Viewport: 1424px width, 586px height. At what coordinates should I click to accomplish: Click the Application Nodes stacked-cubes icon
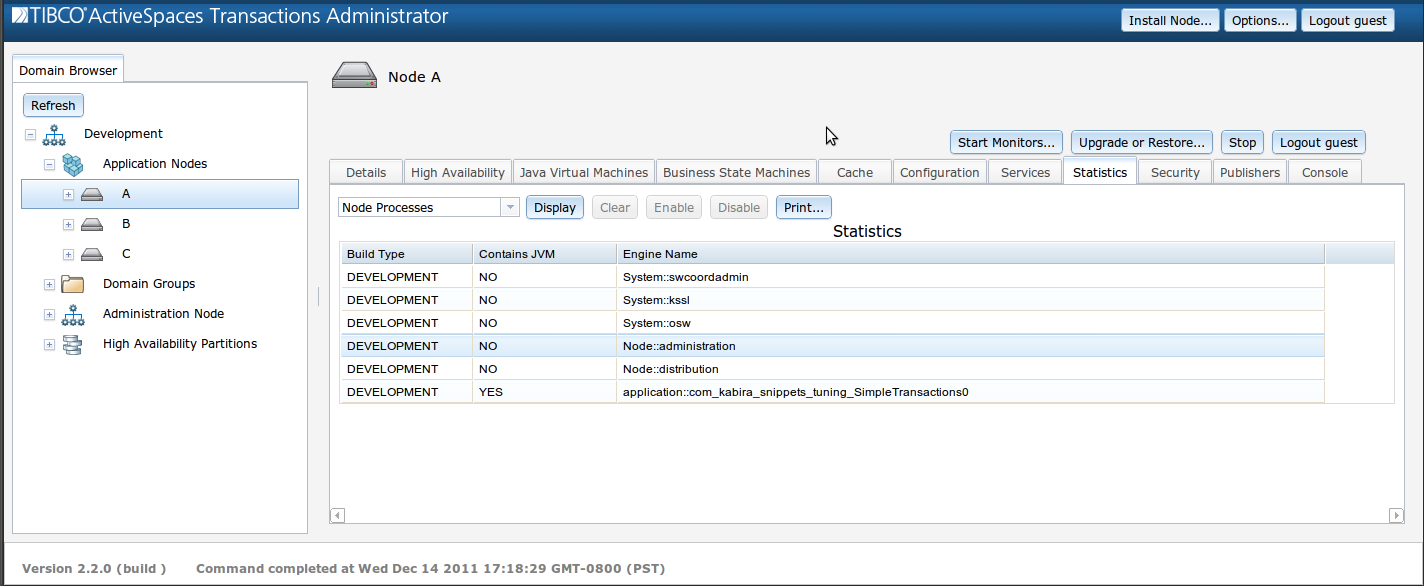point(72,163)
